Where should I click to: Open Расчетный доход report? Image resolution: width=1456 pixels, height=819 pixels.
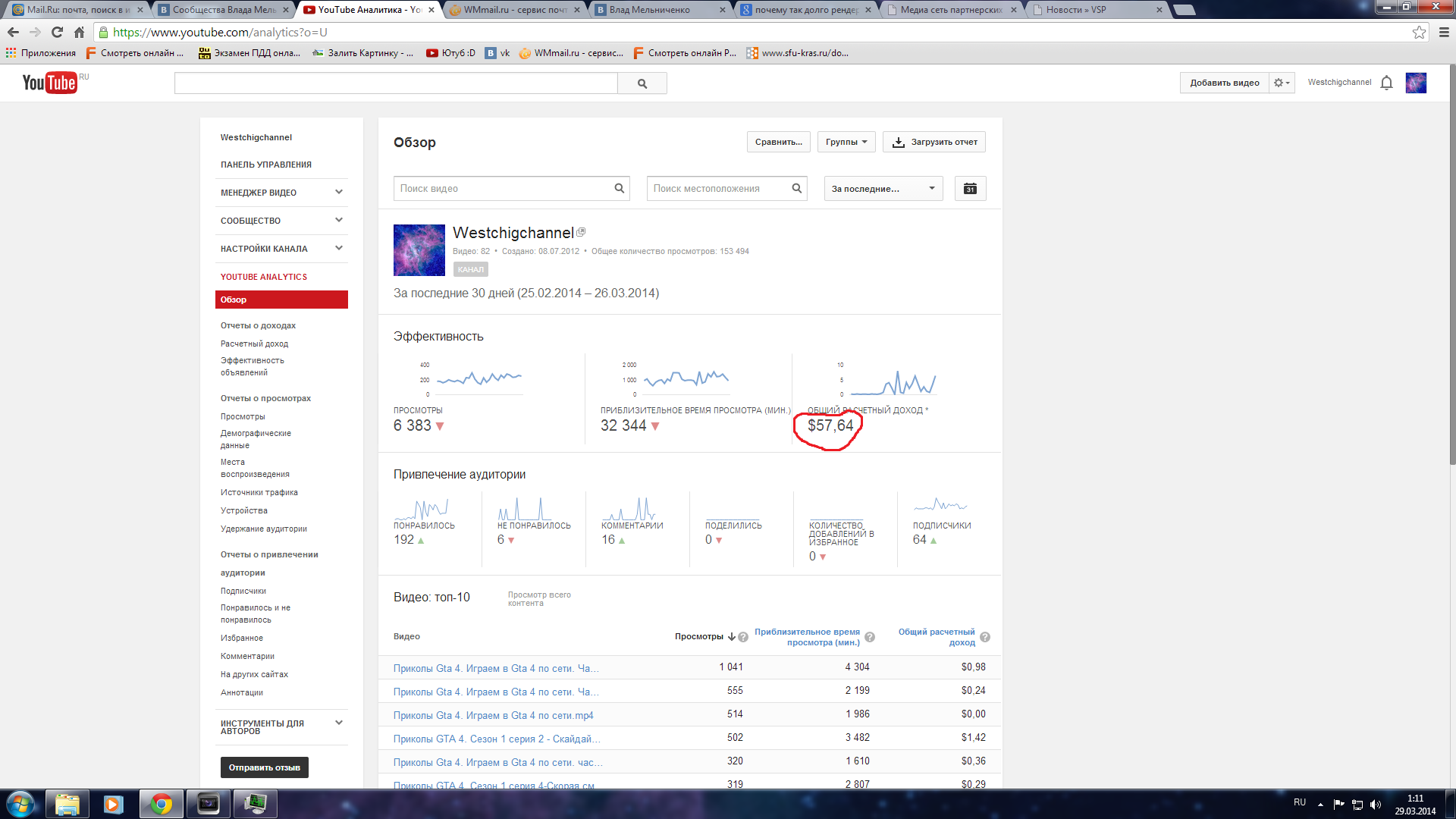[x=254, y=344]
